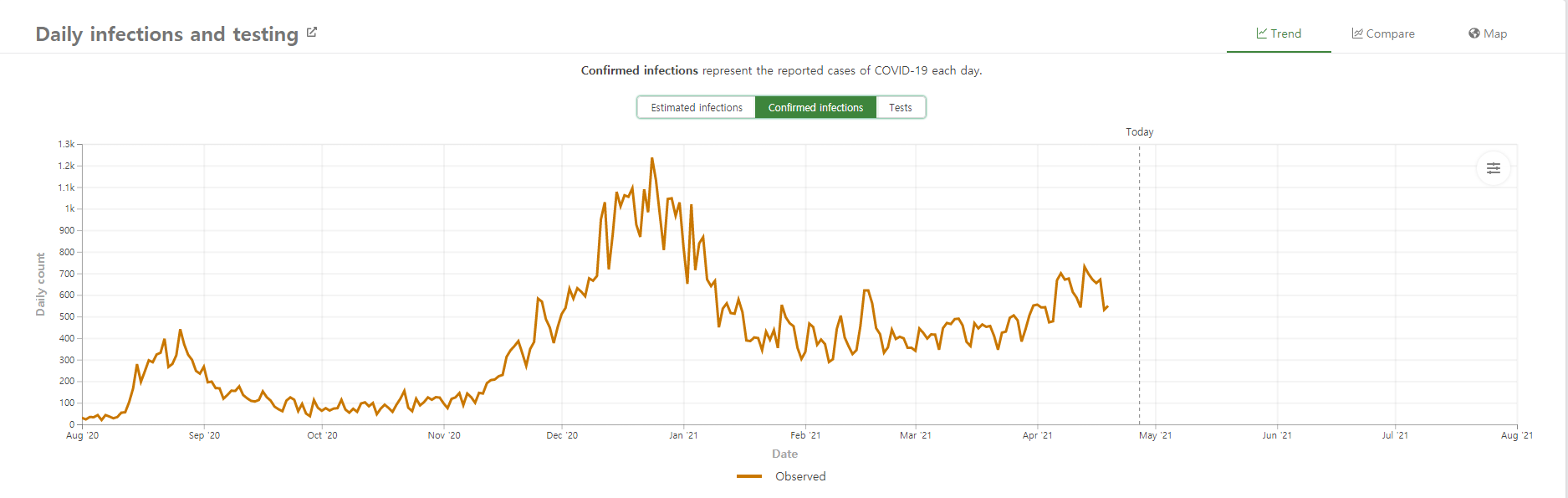This screenshot has height=498, width=1568.
Task: Select Estimated infections view
Action: tap(697, 107)
